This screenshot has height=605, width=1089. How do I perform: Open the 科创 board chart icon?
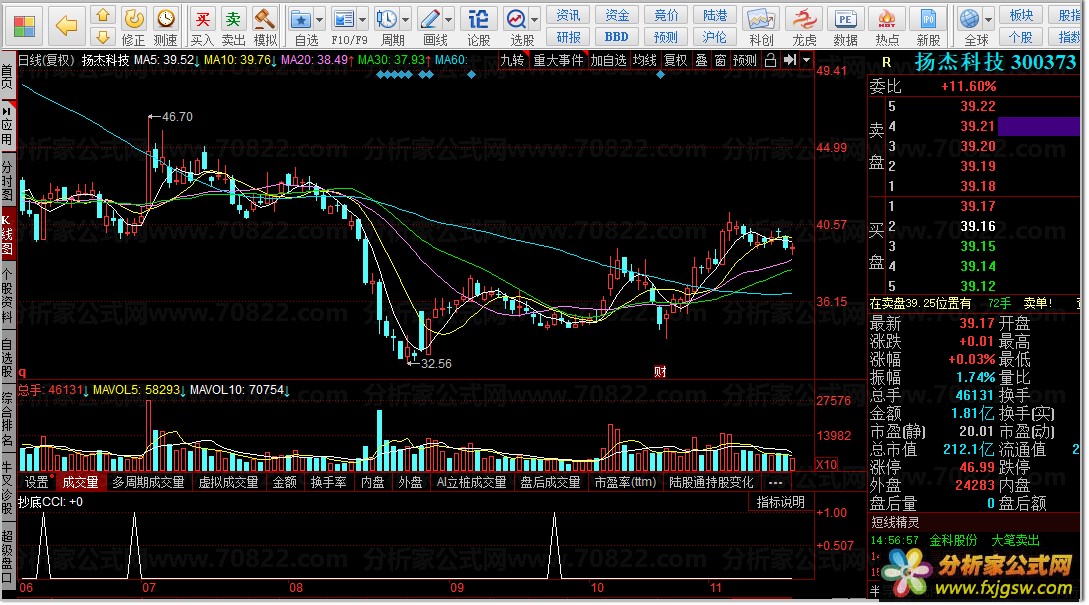pyautogui.click(x=760, y=26)
